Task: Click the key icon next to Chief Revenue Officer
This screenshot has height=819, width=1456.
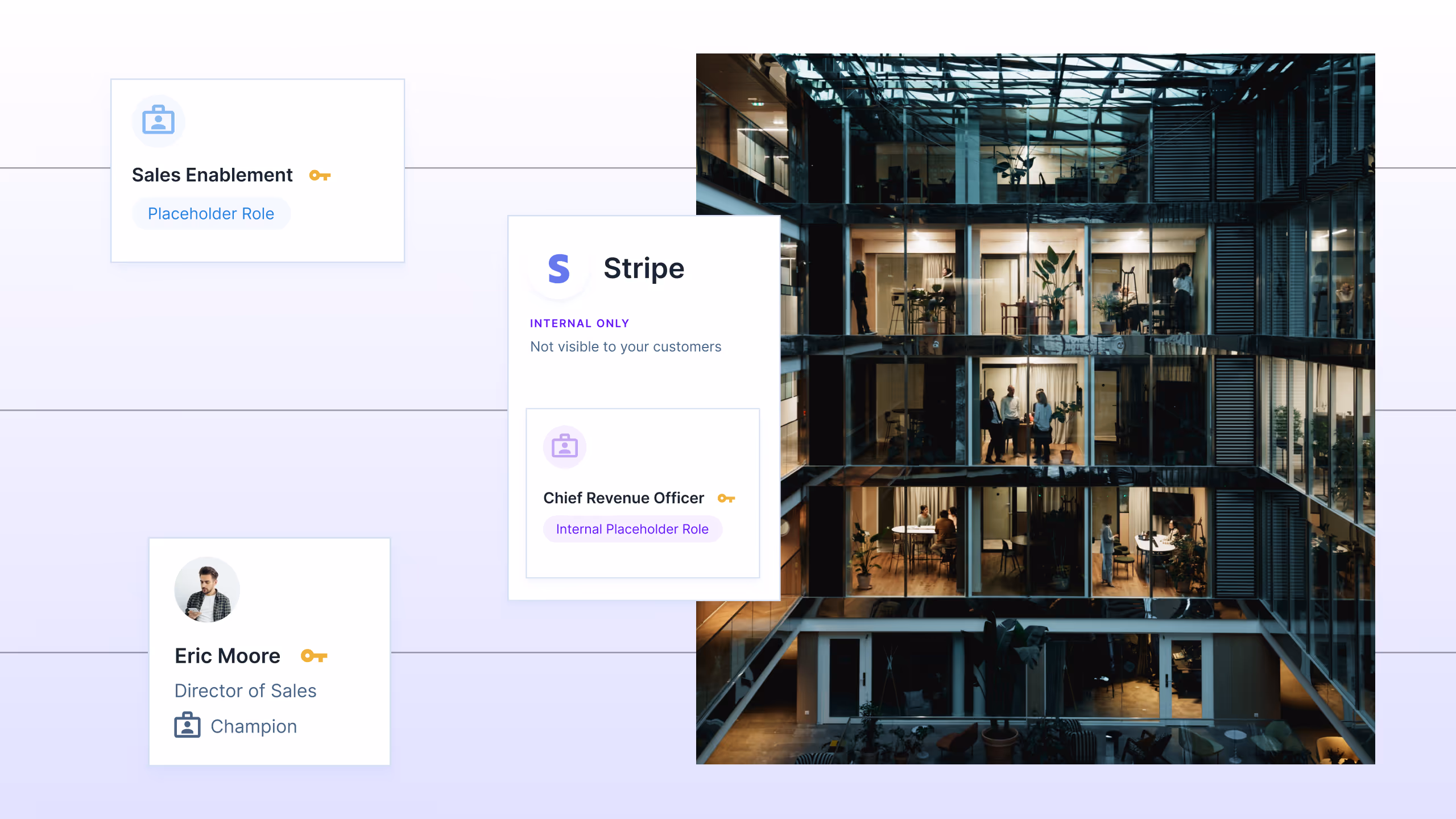Action: click(x=726, y=498)
